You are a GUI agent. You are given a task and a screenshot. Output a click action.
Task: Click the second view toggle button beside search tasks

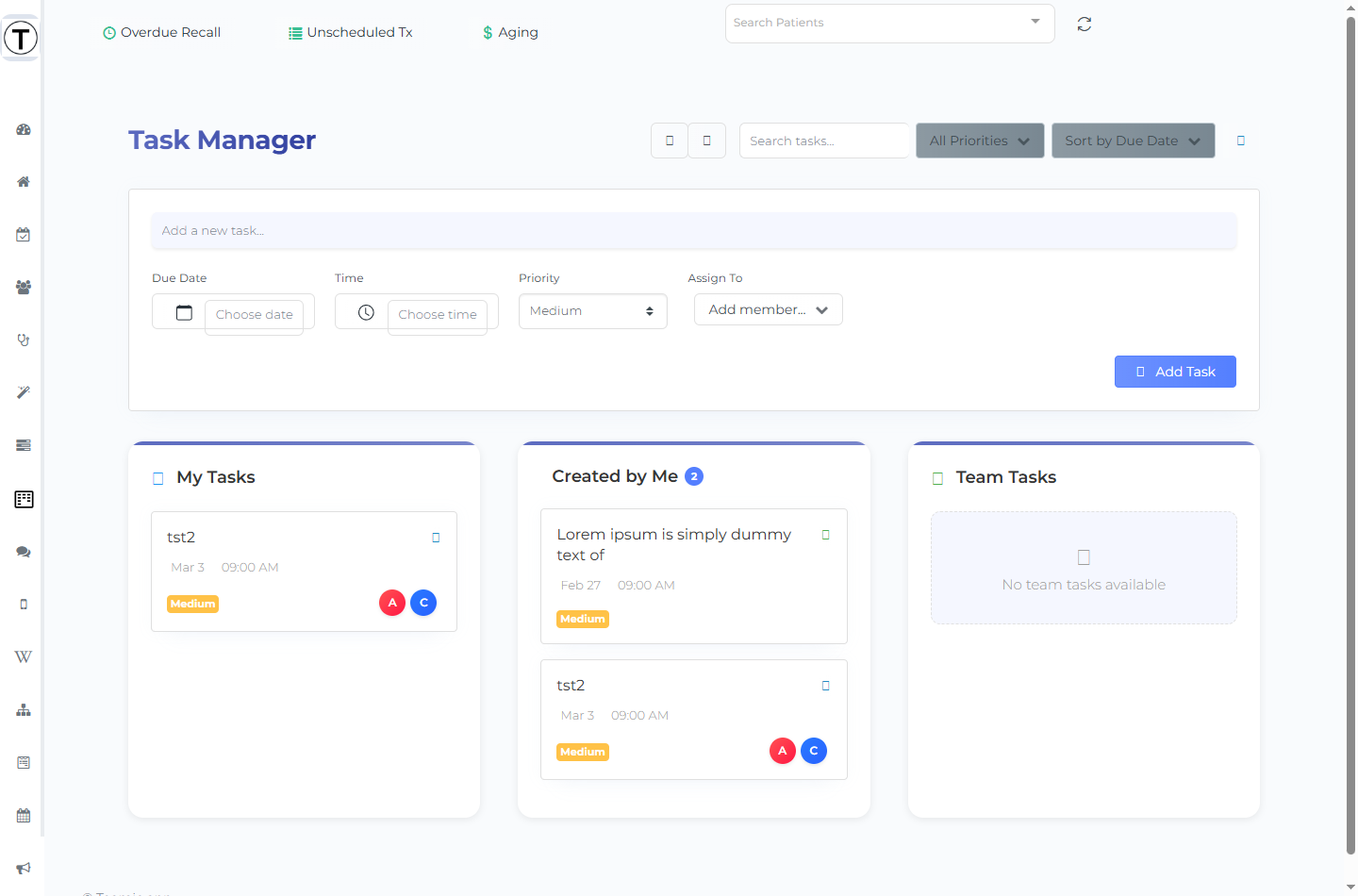point(706,141)
